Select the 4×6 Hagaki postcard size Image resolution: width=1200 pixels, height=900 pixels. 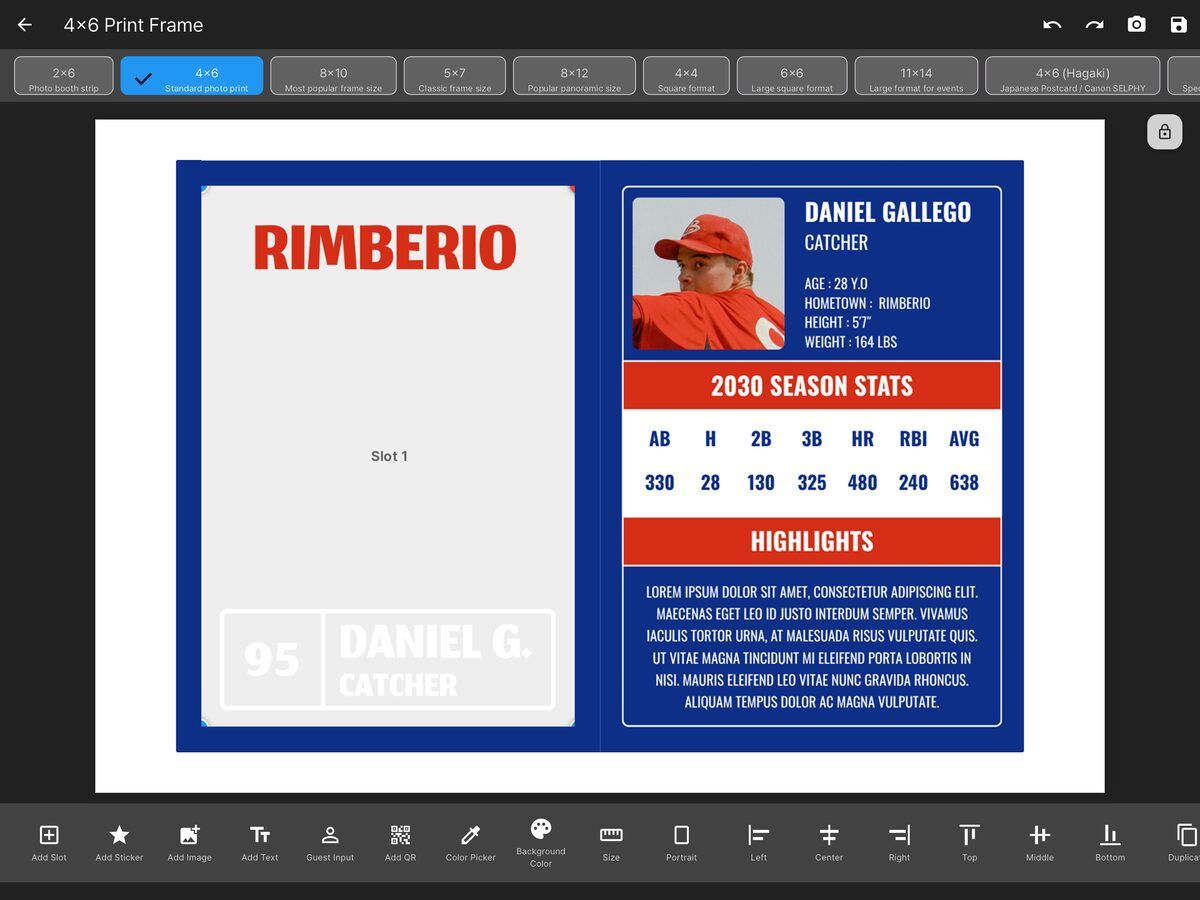1073,76
